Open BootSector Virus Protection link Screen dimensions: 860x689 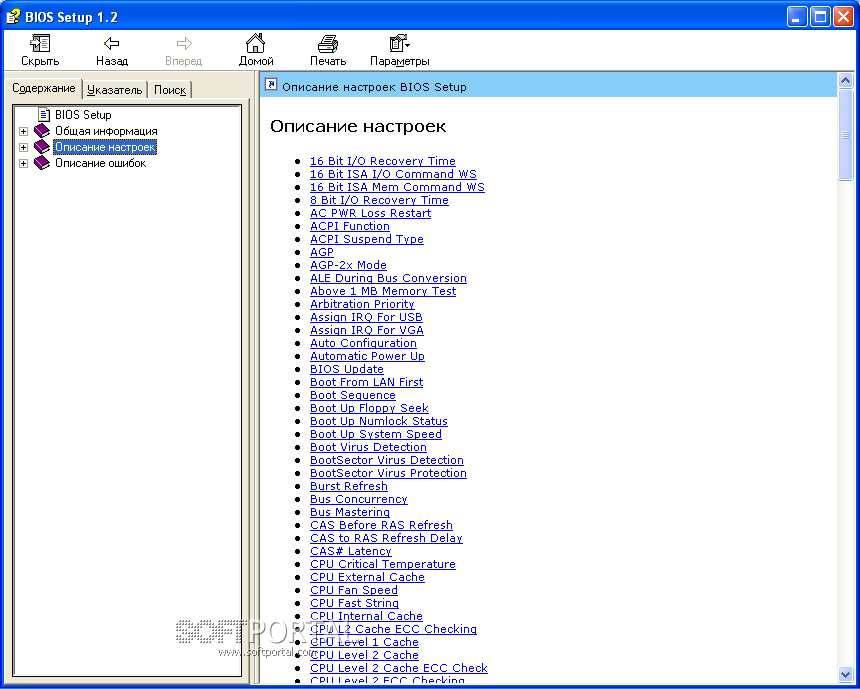[x=388, y=473]
